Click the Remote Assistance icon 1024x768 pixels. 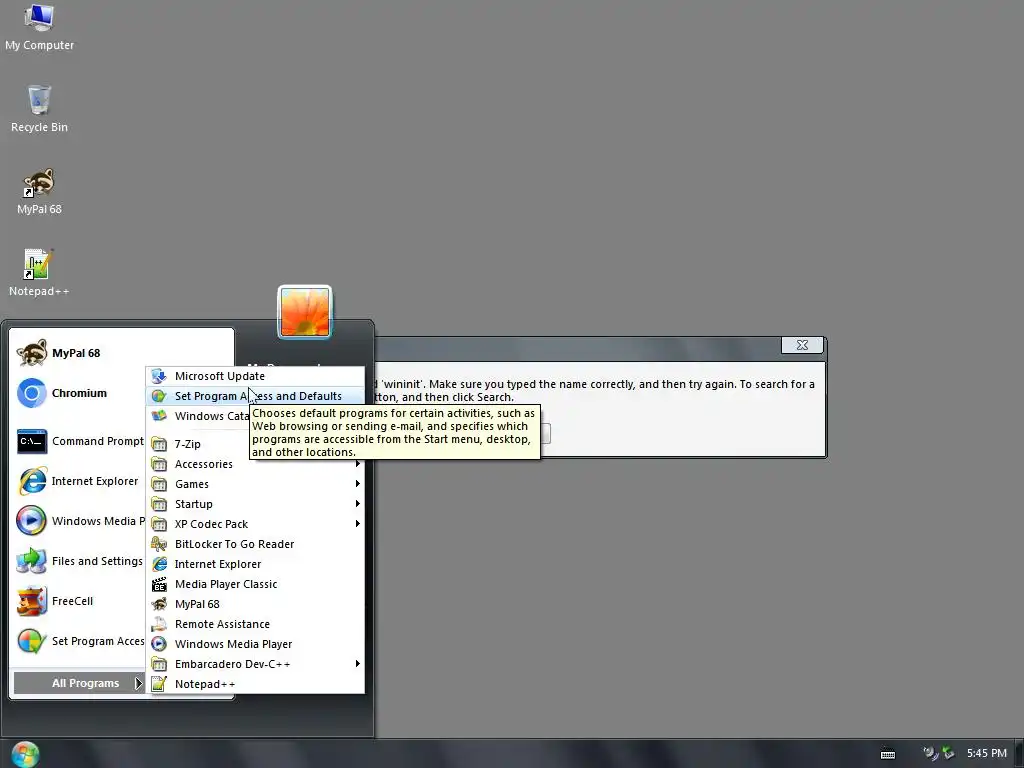pyautogui.click(x=159, y=624)
